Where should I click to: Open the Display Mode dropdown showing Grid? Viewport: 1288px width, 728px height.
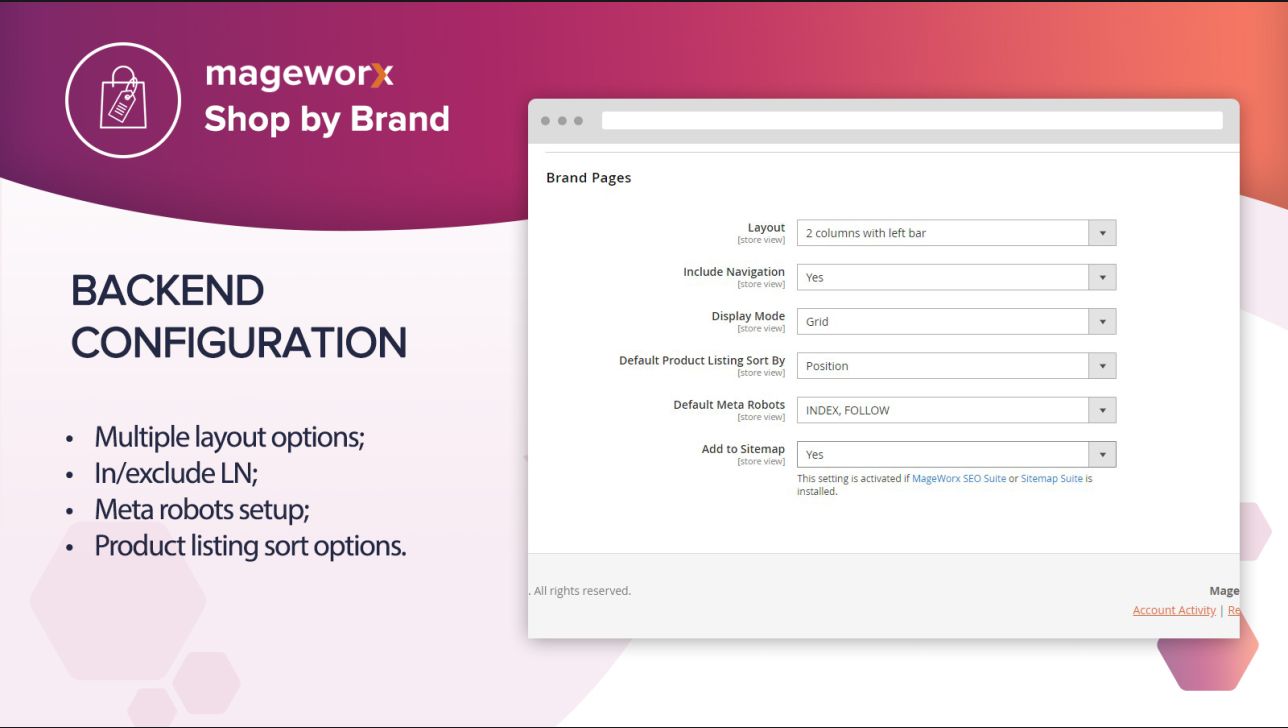point(955,322)
